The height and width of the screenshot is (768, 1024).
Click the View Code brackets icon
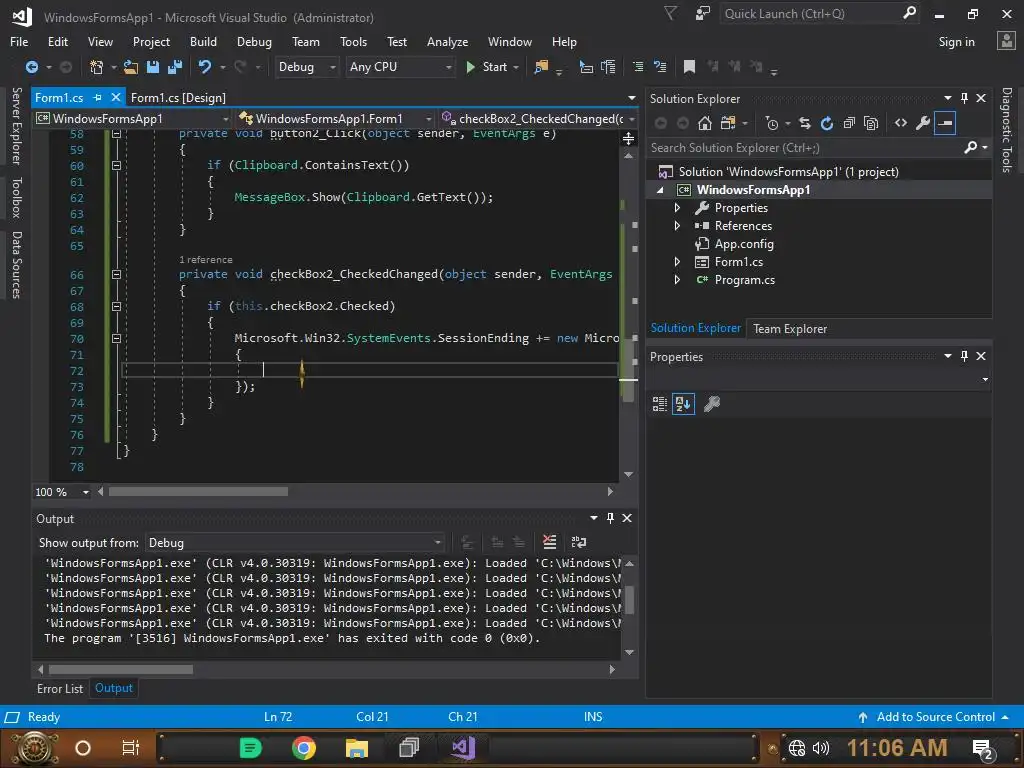point(901,123)
